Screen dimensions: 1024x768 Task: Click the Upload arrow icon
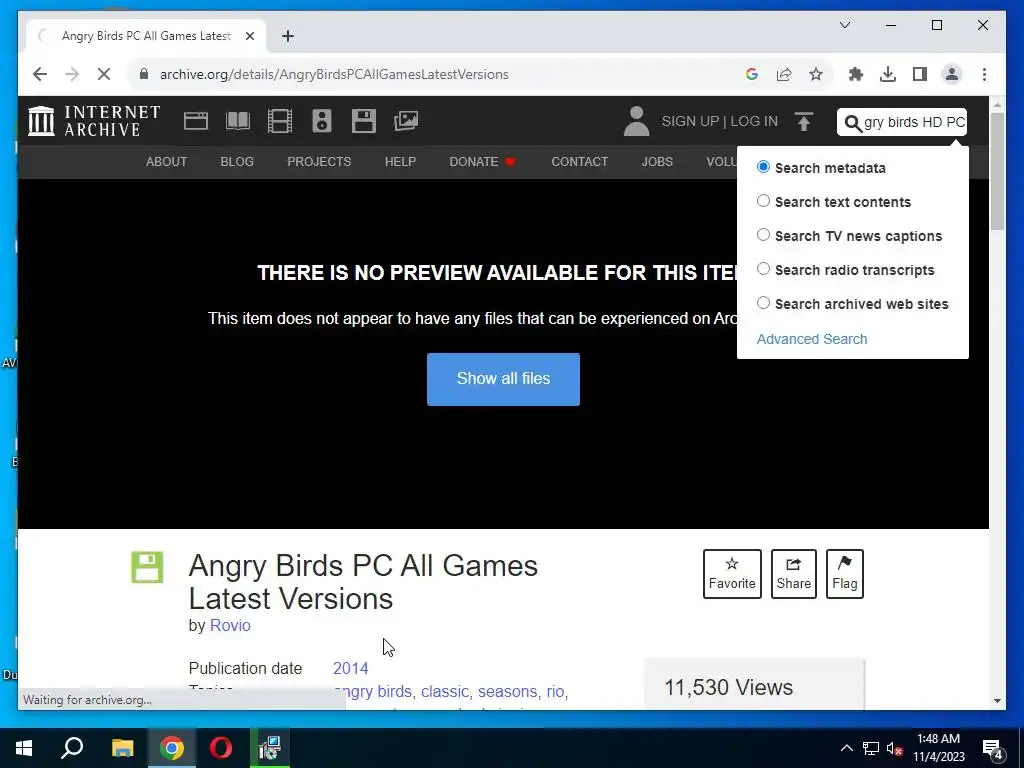coord(803,121)
